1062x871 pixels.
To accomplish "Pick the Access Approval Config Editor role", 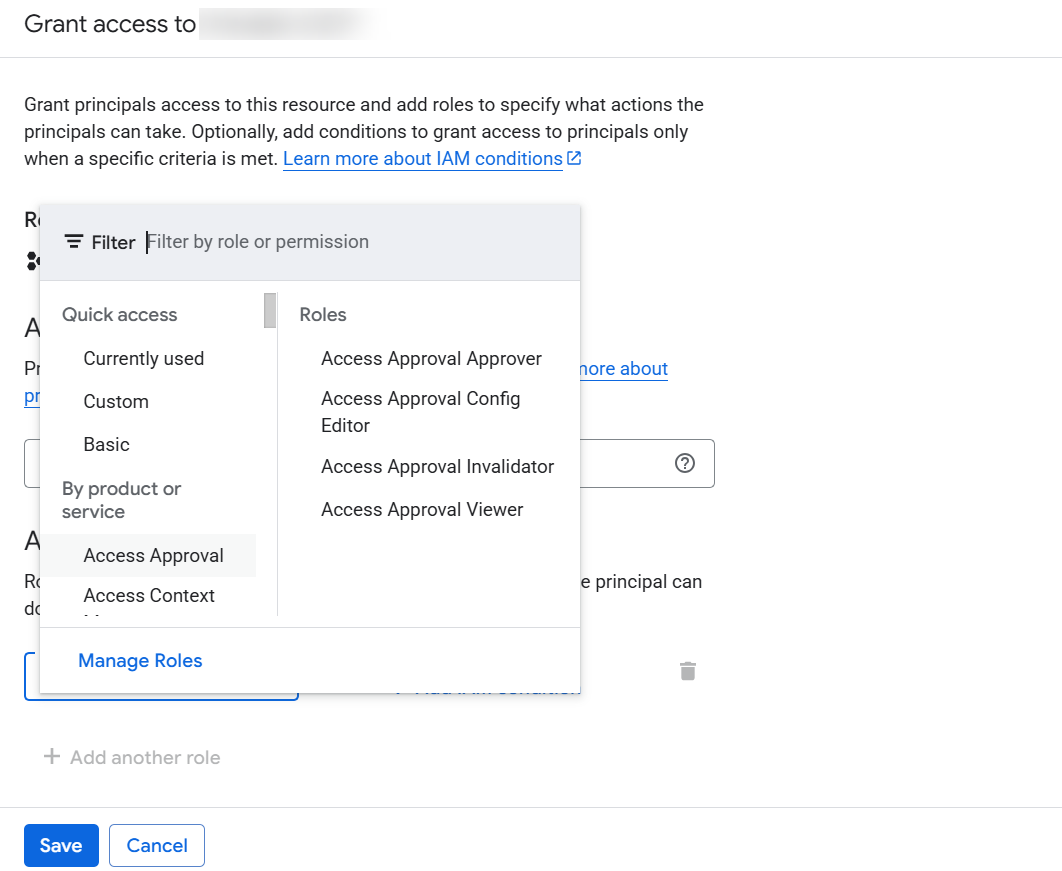I will click(421, 412).
